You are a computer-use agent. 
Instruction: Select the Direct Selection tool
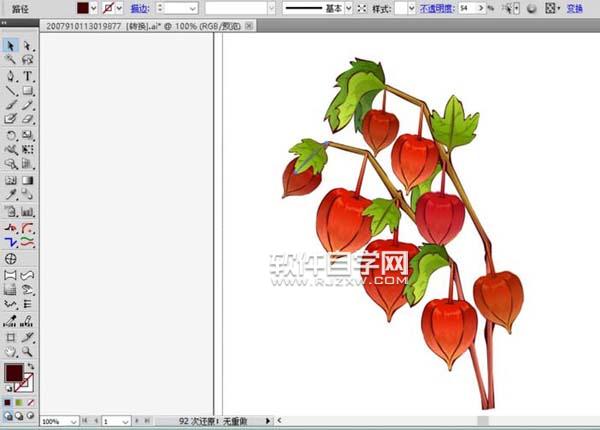point(27,46)
